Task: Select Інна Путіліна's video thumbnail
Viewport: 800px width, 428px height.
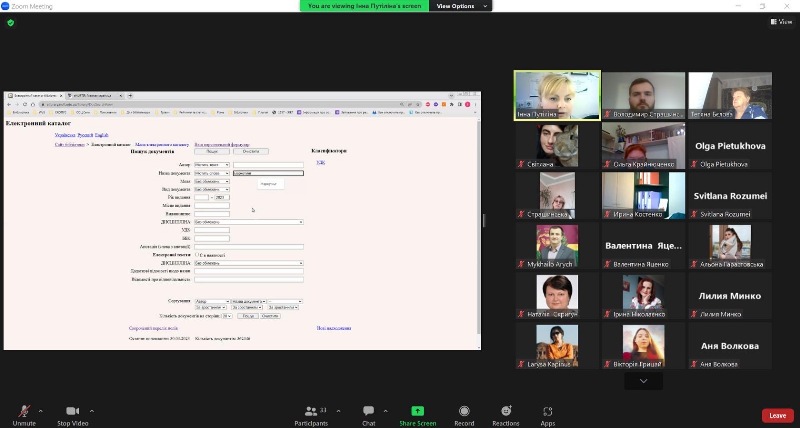Action: click(x=557, y=95)
